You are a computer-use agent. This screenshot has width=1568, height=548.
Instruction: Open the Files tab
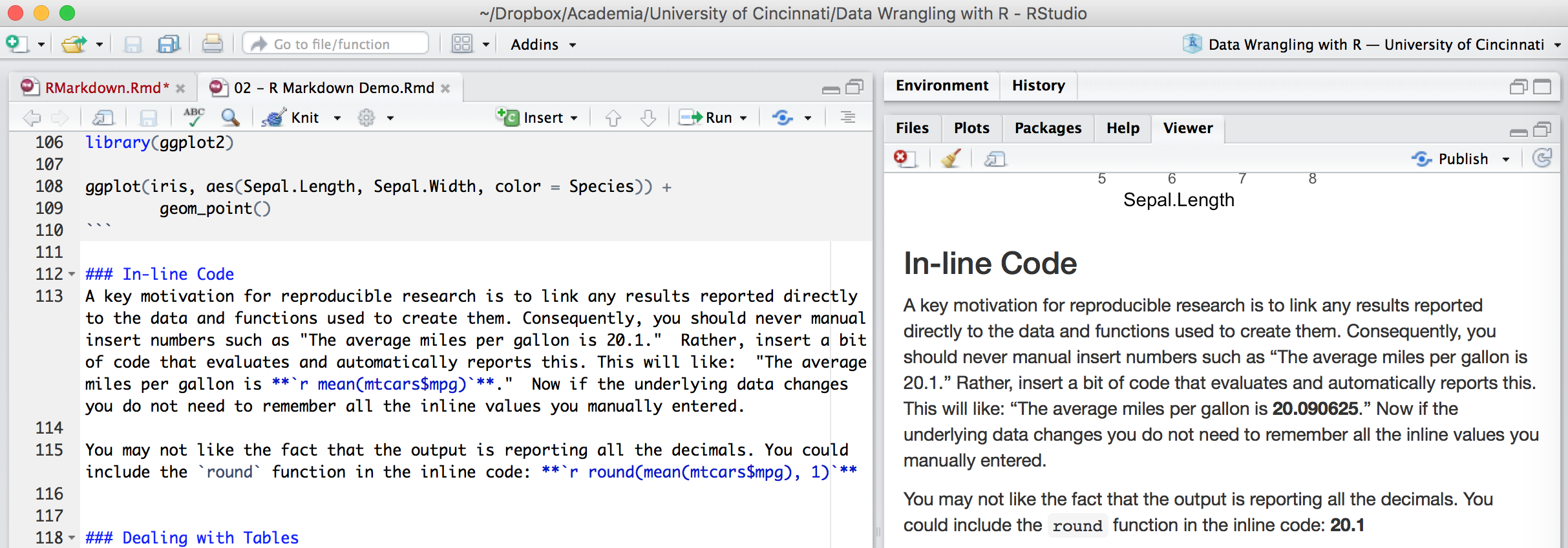(912, 128)
